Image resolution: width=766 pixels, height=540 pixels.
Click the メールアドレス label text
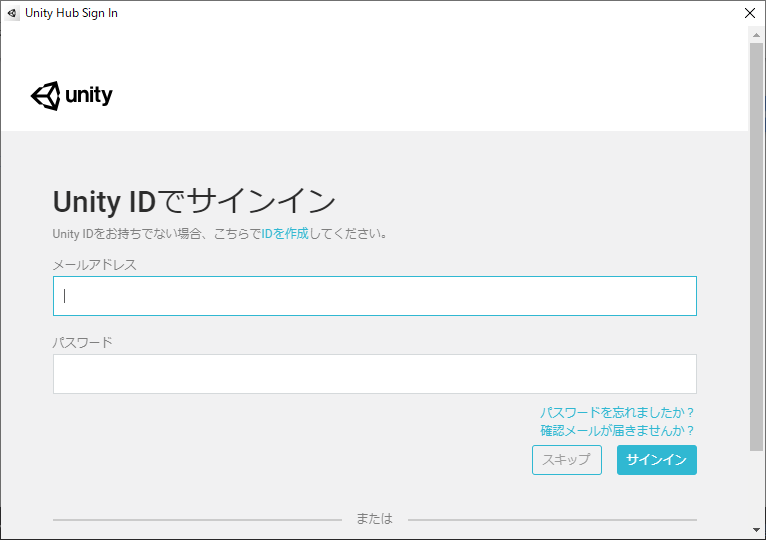click(x=94, y=265)
